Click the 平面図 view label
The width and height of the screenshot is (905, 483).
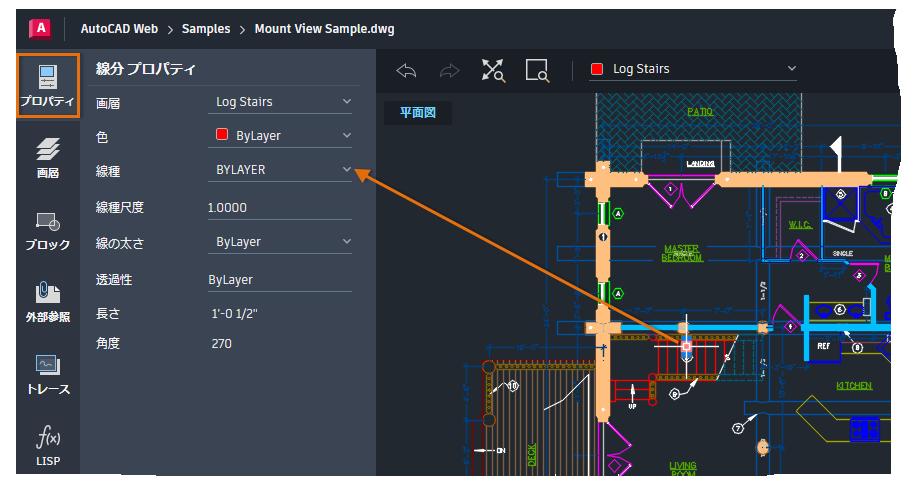tap(418, 113)
